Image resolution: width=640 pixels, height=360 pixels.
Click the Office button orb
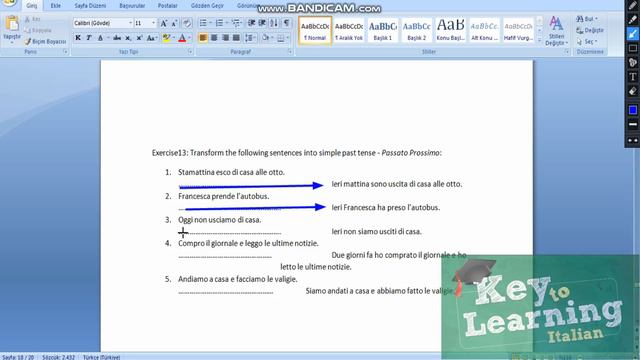pos(9,3)
